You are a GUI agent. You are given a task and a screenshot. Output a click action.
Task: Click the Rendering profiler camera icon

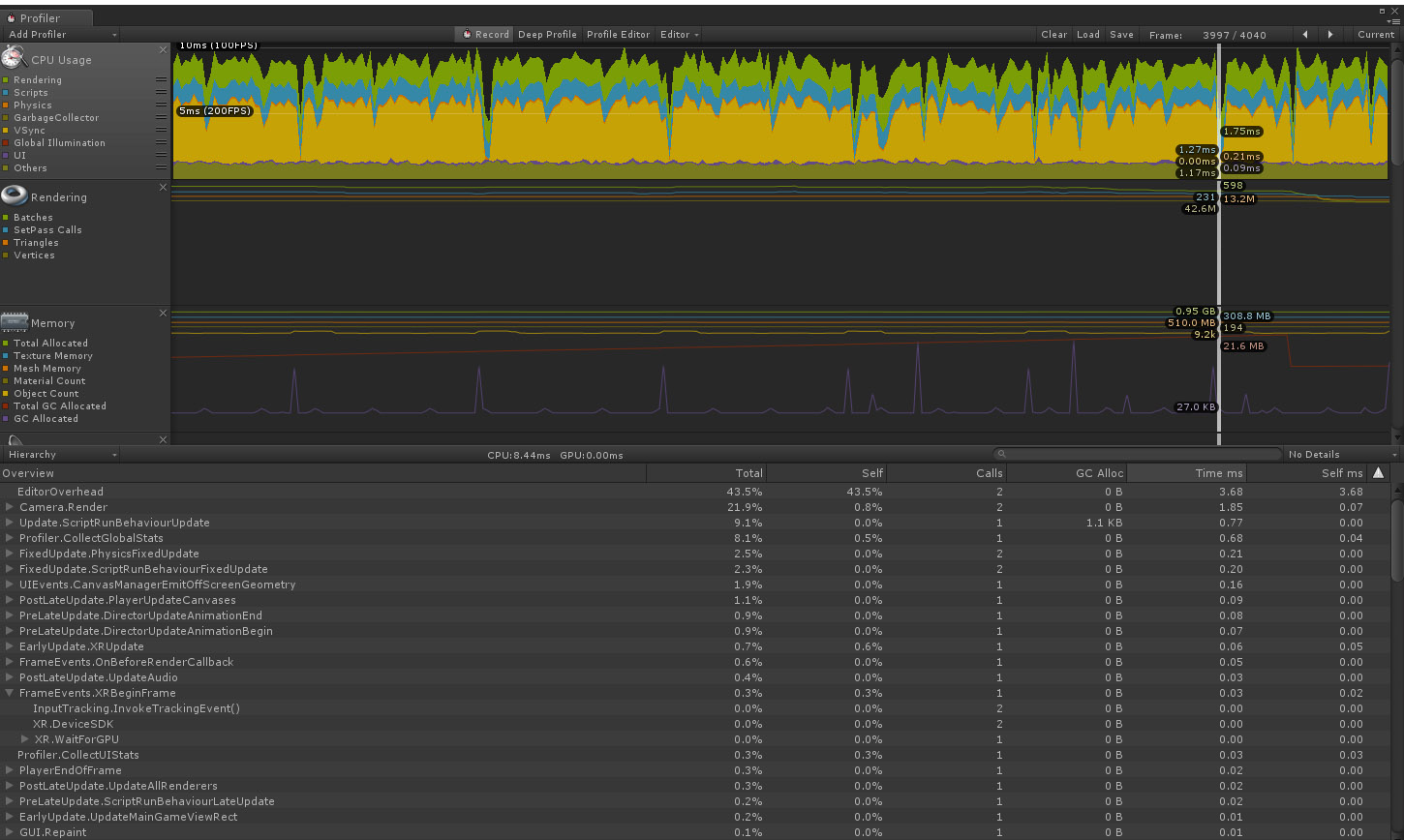(x=15, y=196)
